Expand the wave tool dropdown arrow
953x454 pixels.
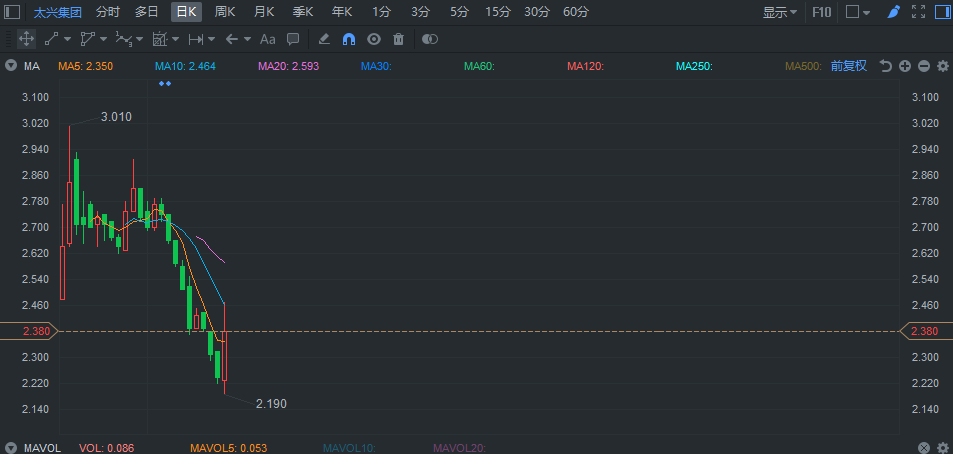tap(140, 39)
